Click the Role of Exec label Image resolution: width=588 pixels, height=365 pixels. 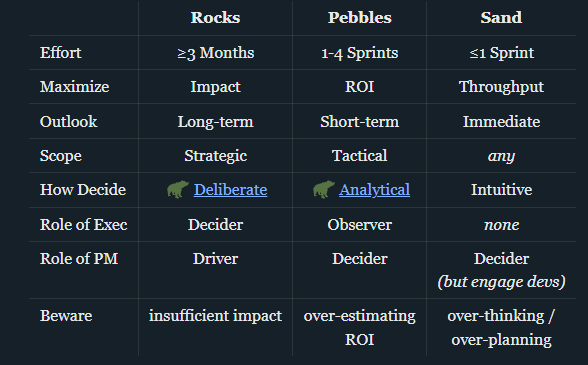coord(84,225)
